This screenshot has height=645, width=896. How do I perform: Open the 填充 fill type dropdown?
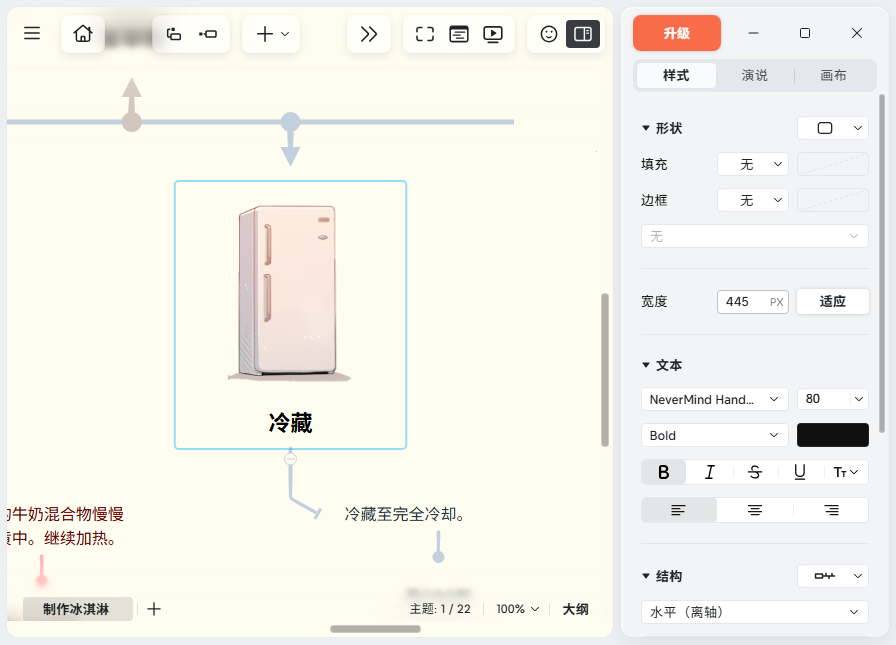pos(753,165)
